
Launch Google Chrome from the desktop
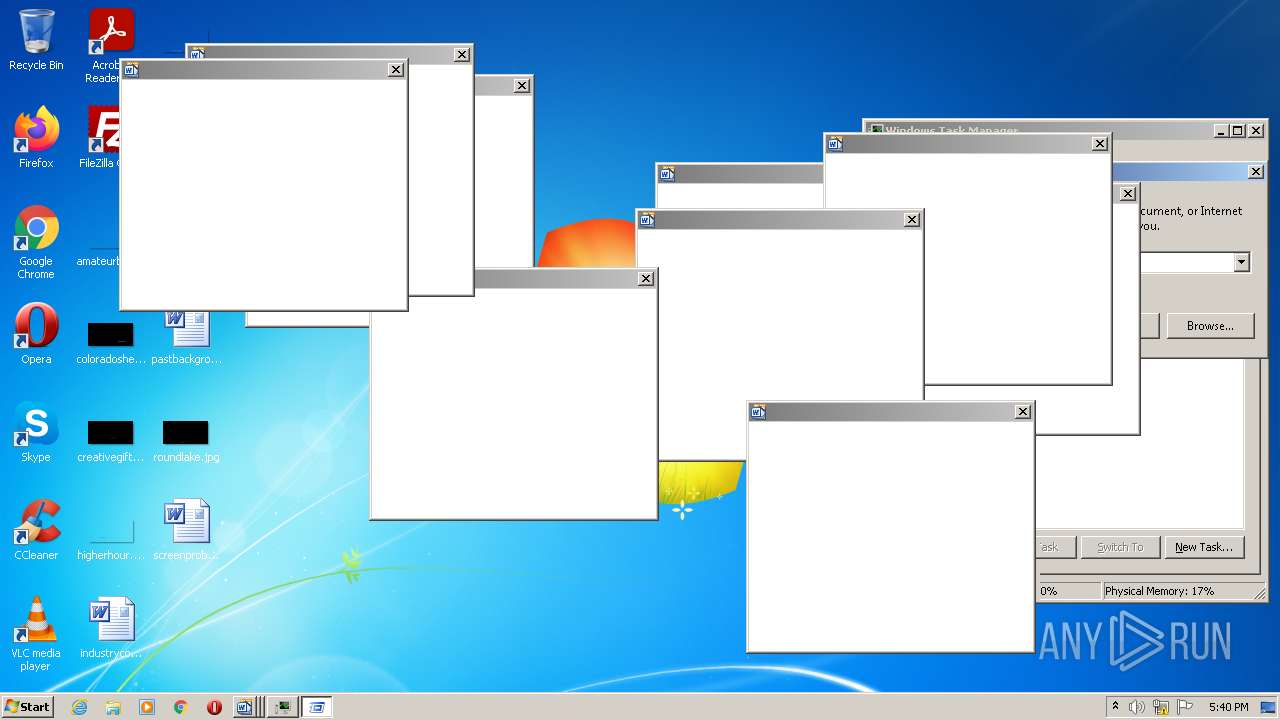pyautogui.click(x=36, y=243)
